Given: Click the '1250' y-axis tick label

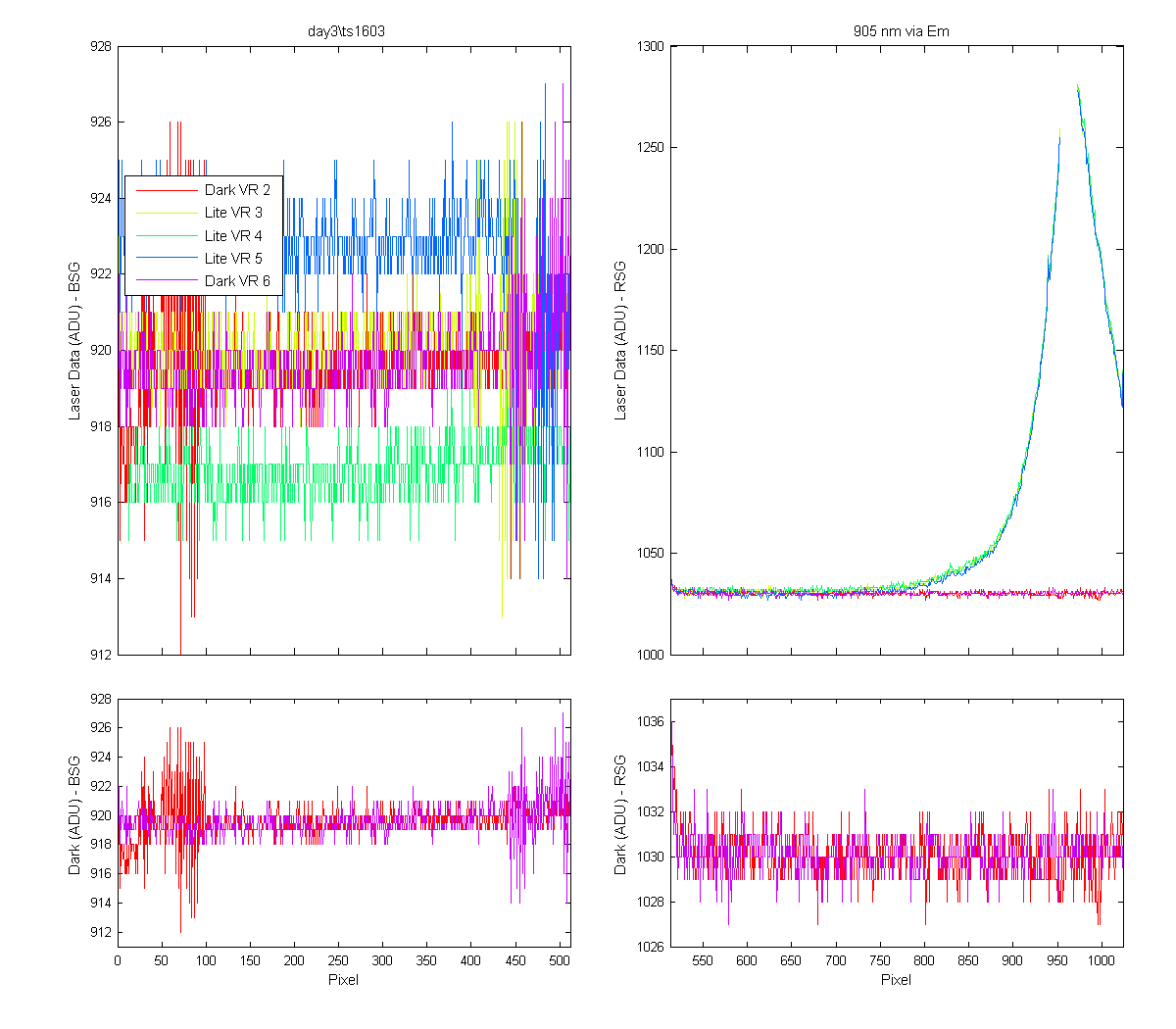Looking at the screenshot, I should 651,148.
